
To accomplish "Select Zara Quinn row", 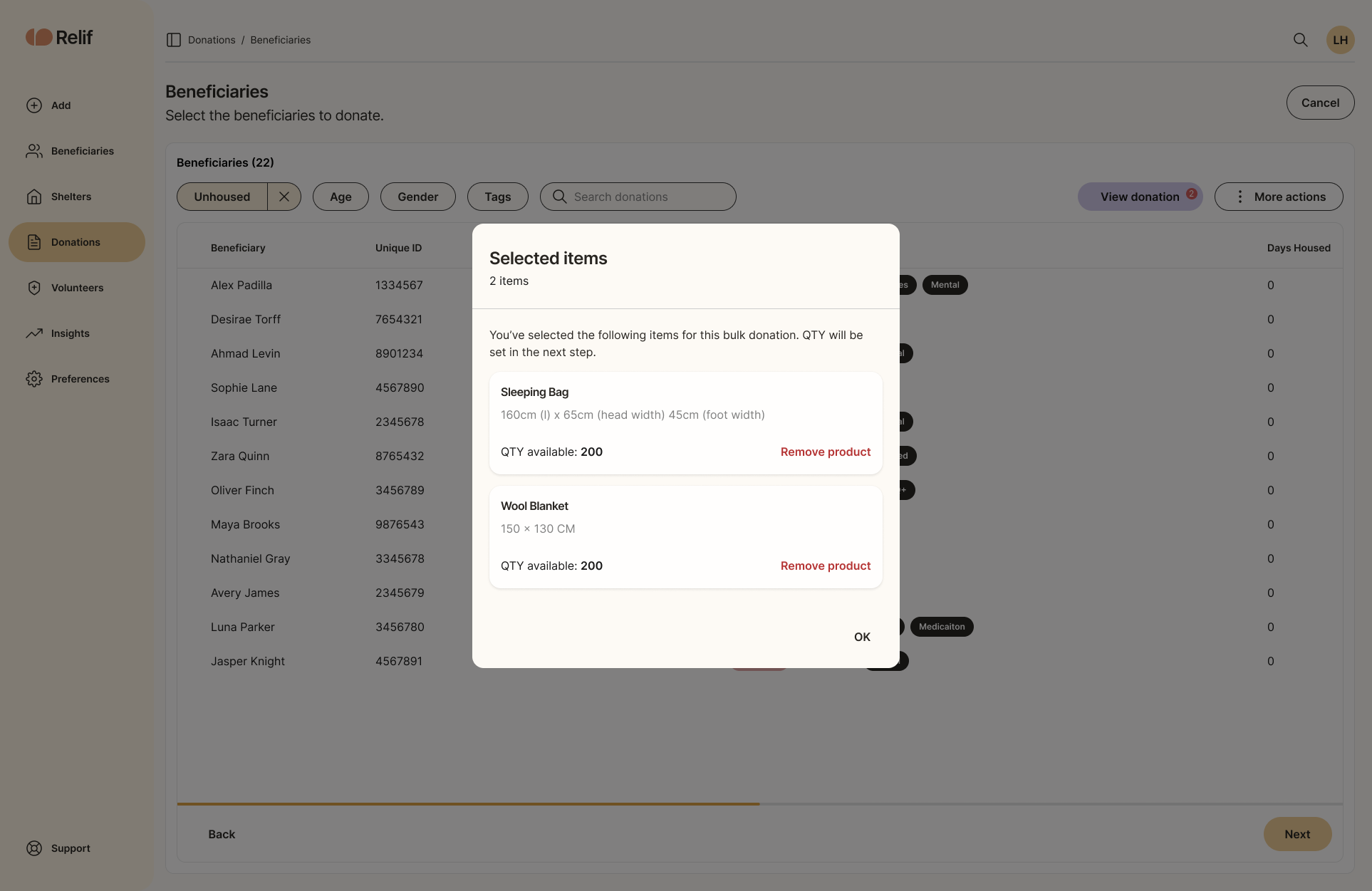I will pos(240,456).
